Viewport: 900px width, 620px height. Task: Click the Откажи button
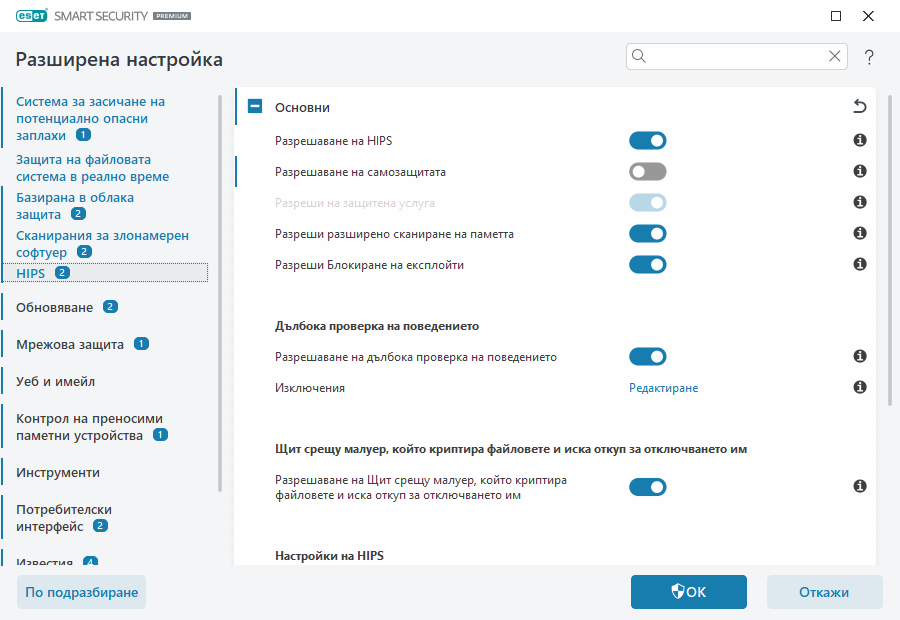point(824,592)
